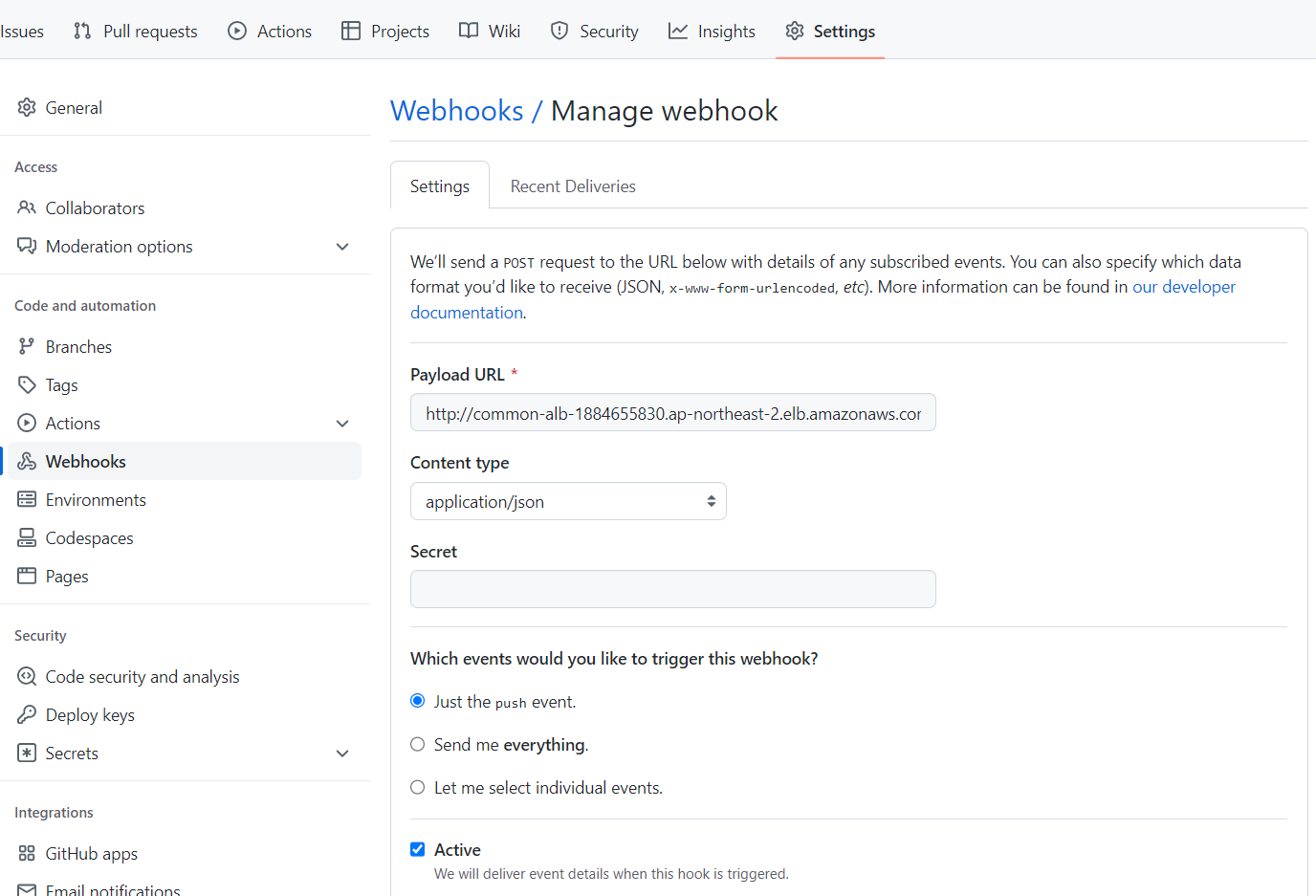Expand the Secrets chevron

click(342, 754)
